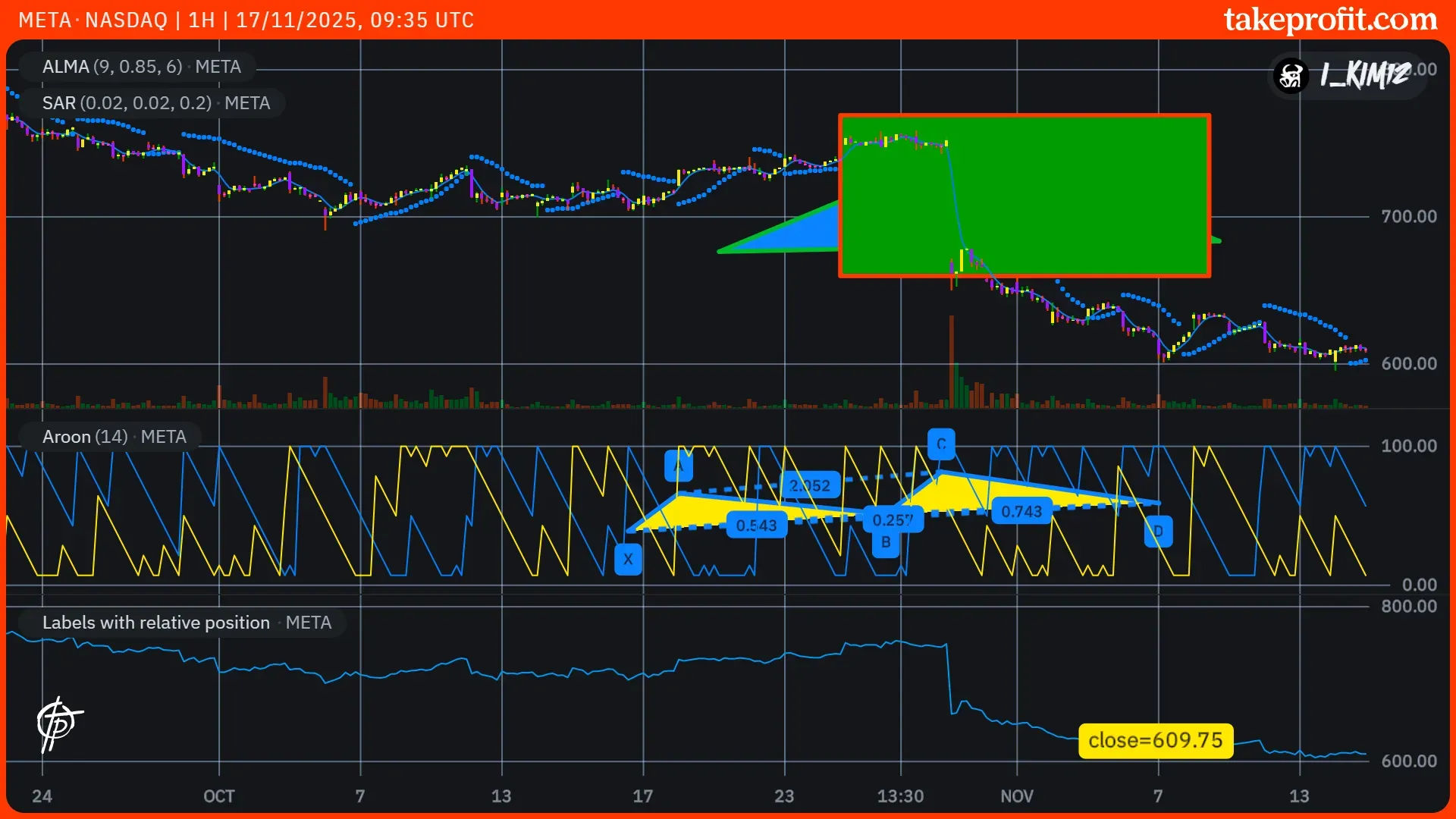Viewport: 1456px width, 819px height.
Task: Click the B point marker of the pattern
Action: coord(886,543)
